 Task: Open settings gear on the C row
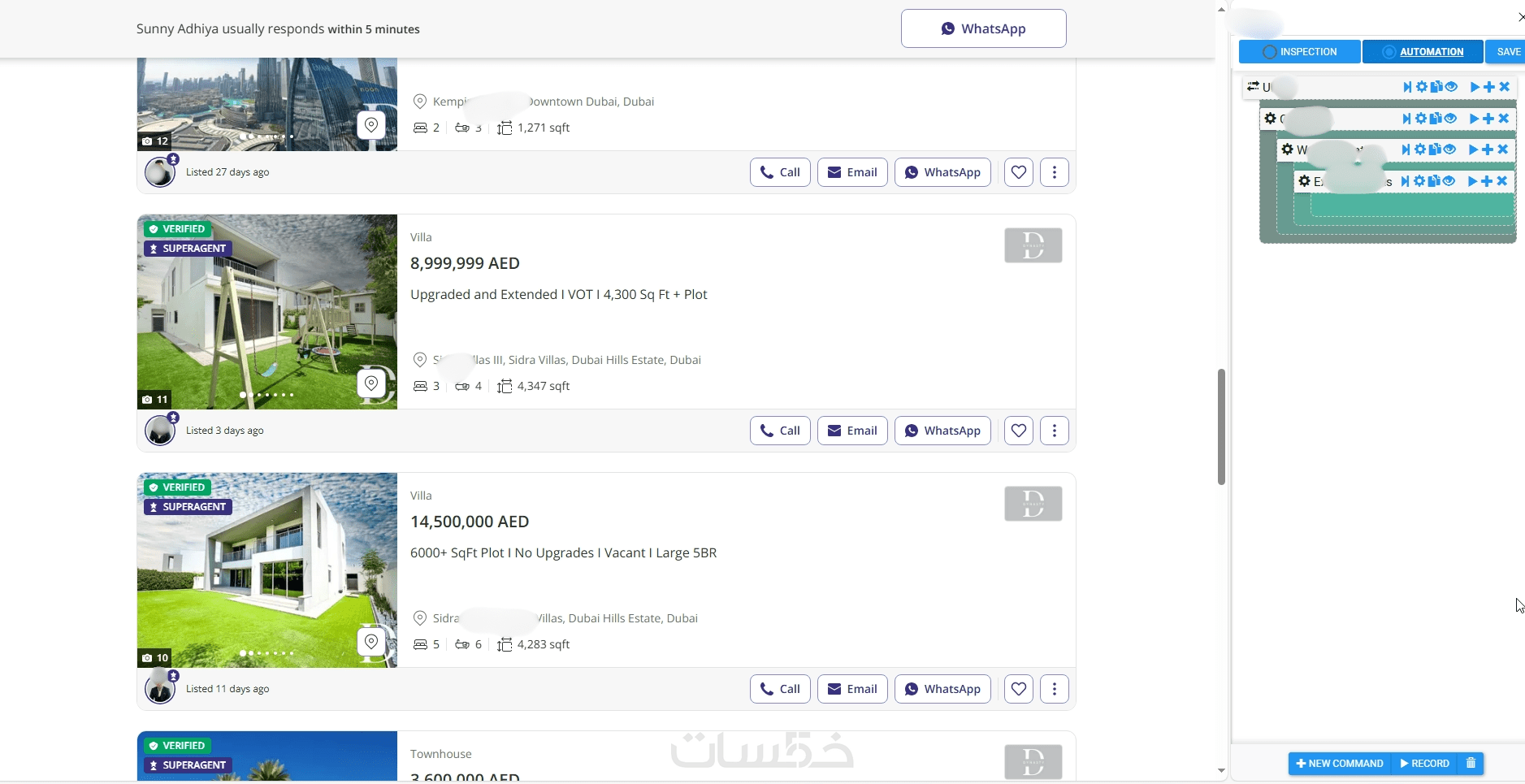click(1421, 119)
